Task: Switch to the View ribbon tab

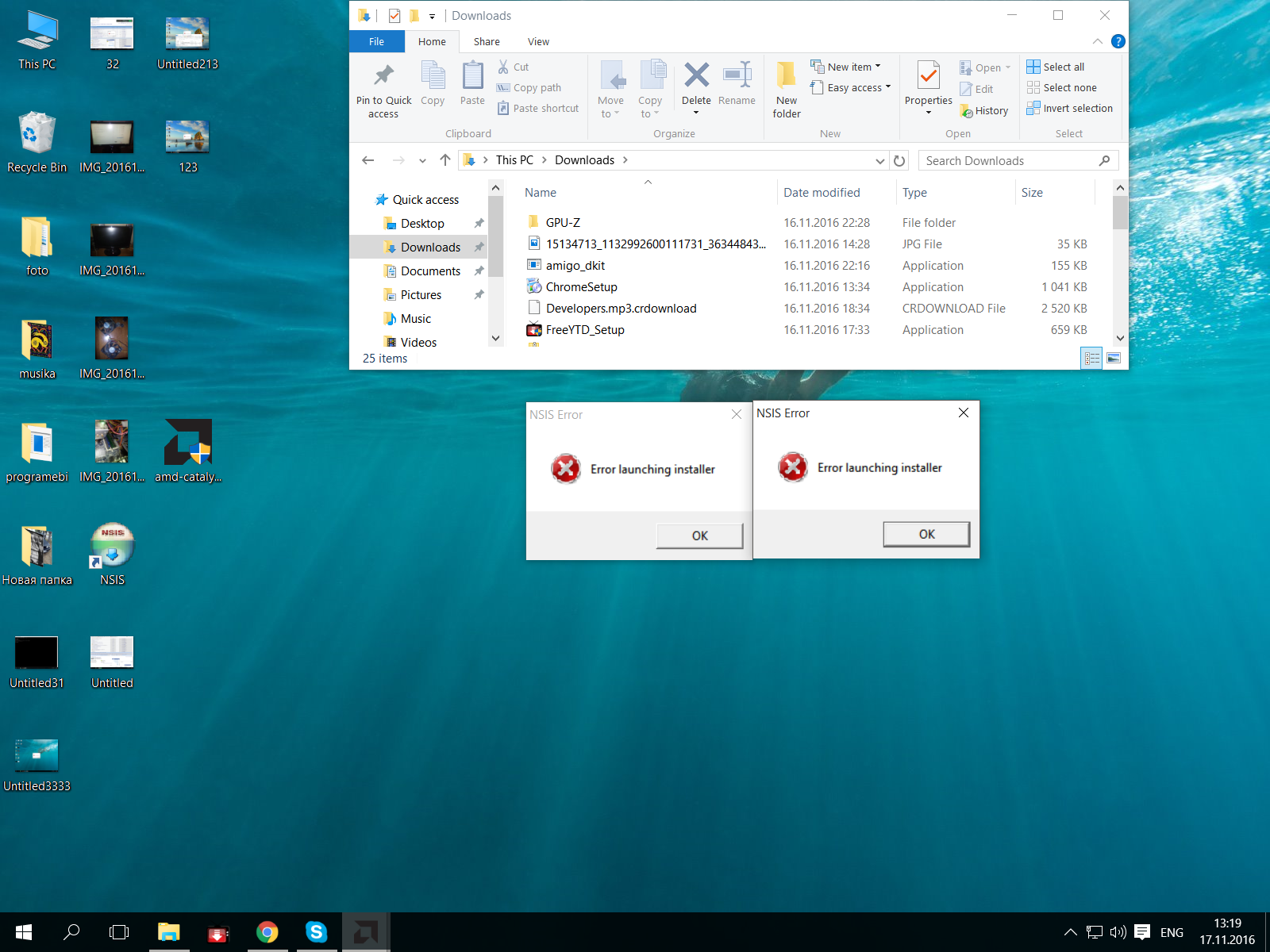Action: [x=538, y=42]
